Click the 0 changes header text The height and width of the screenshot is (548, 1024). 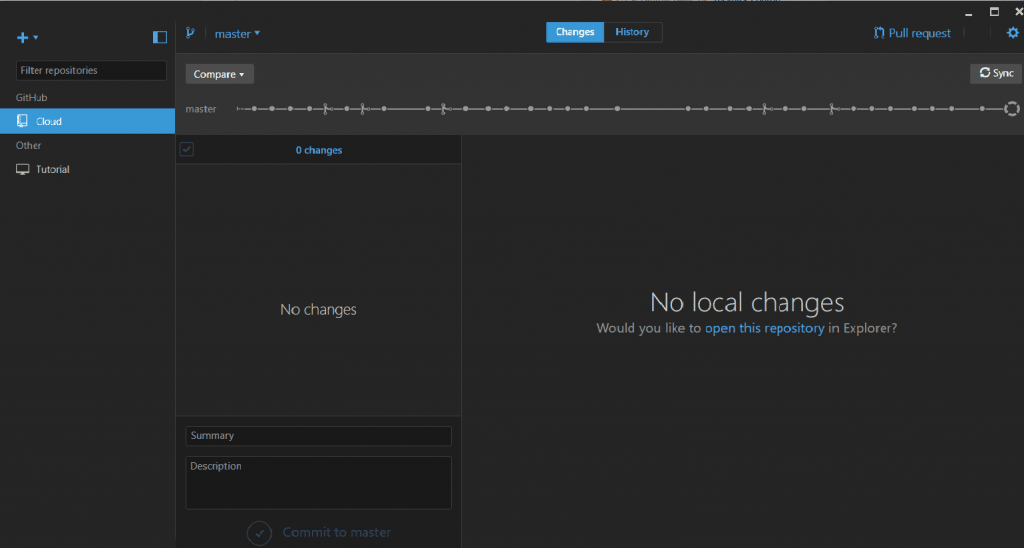pyautogui.click(x=319, y=150)
